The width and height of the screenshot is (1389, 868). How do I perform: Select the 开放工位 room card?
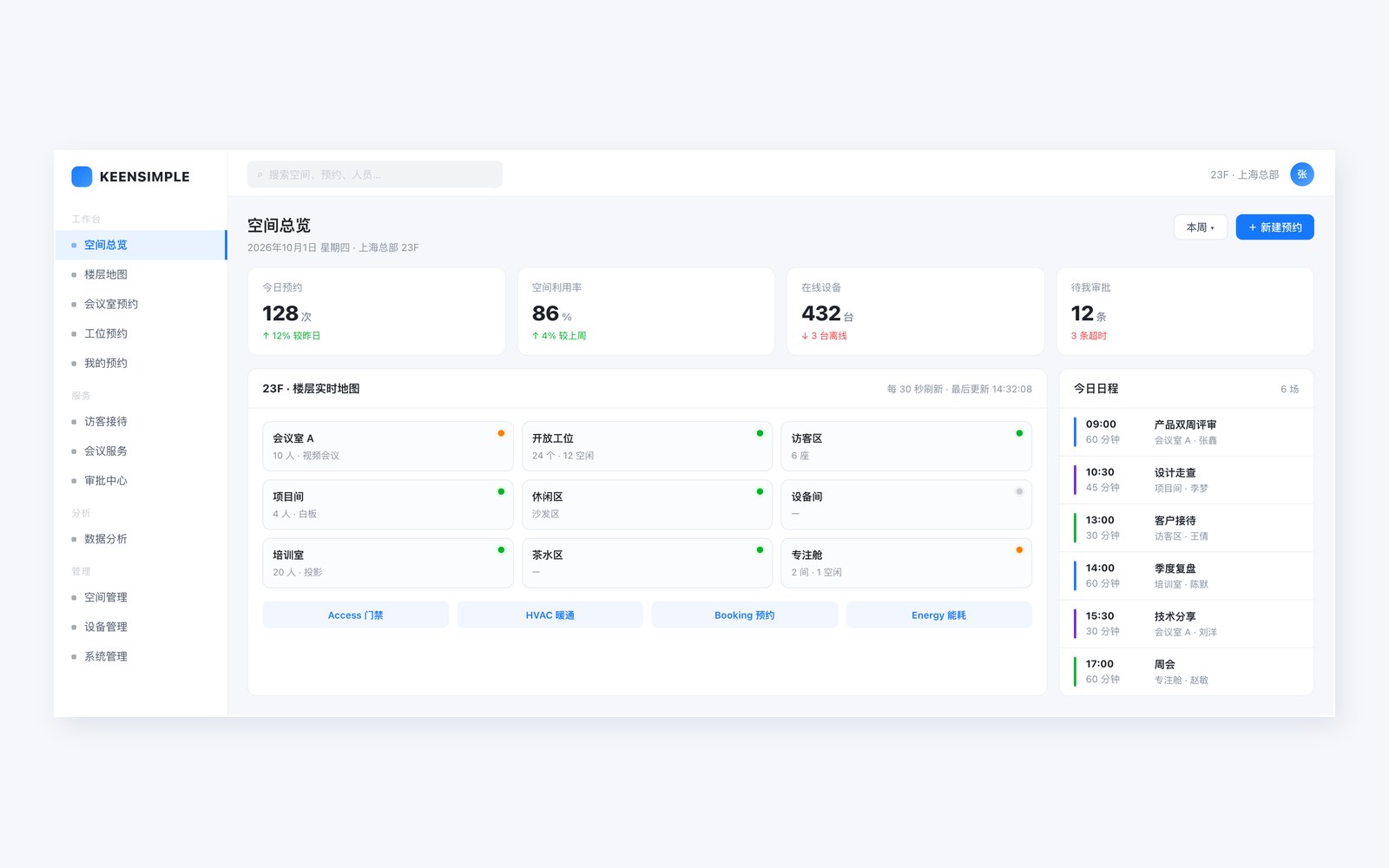(x=647, y=446)
